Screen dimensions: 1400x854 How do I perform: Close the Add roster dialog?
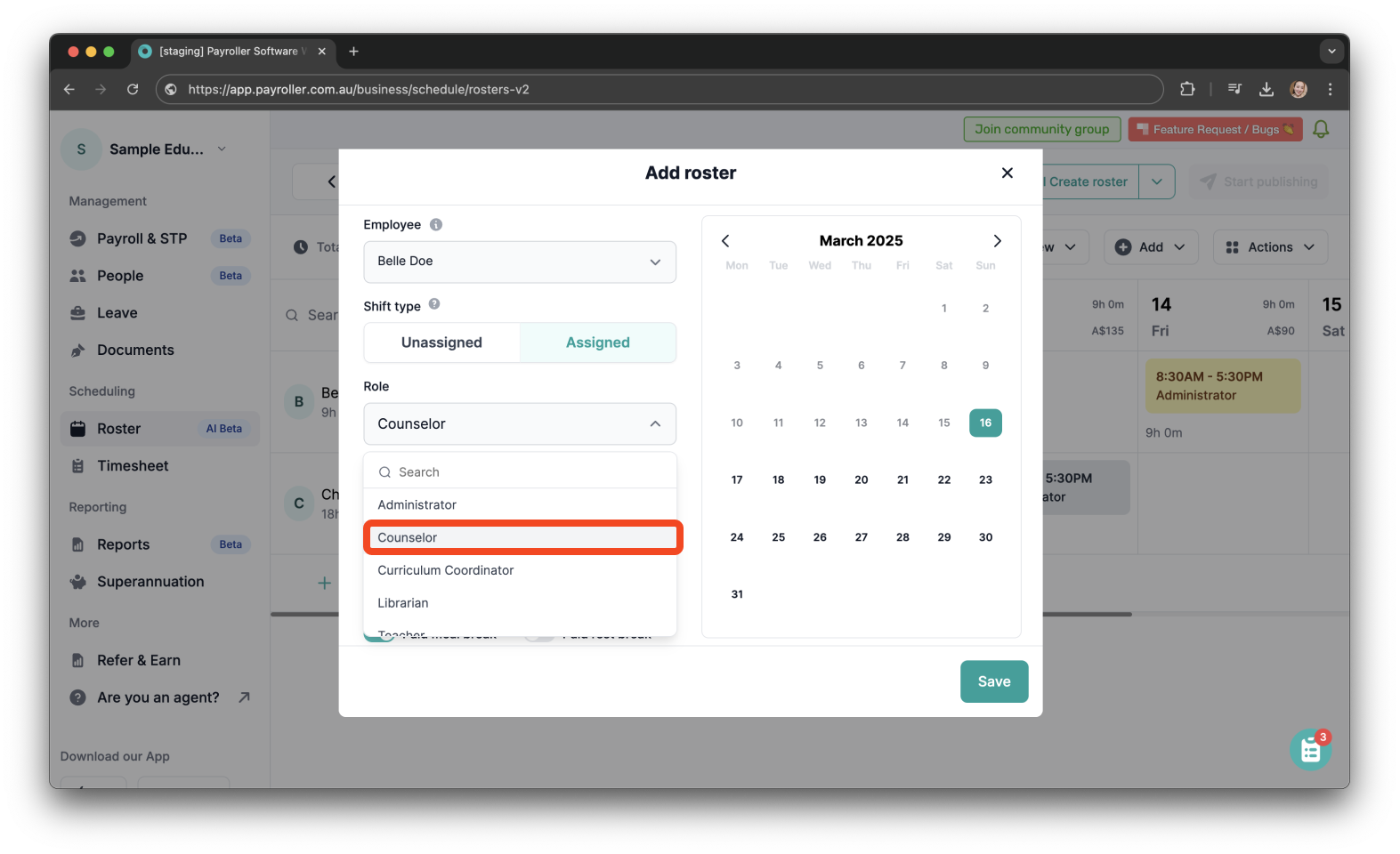pyautogui.click(x=1008, y=173)
